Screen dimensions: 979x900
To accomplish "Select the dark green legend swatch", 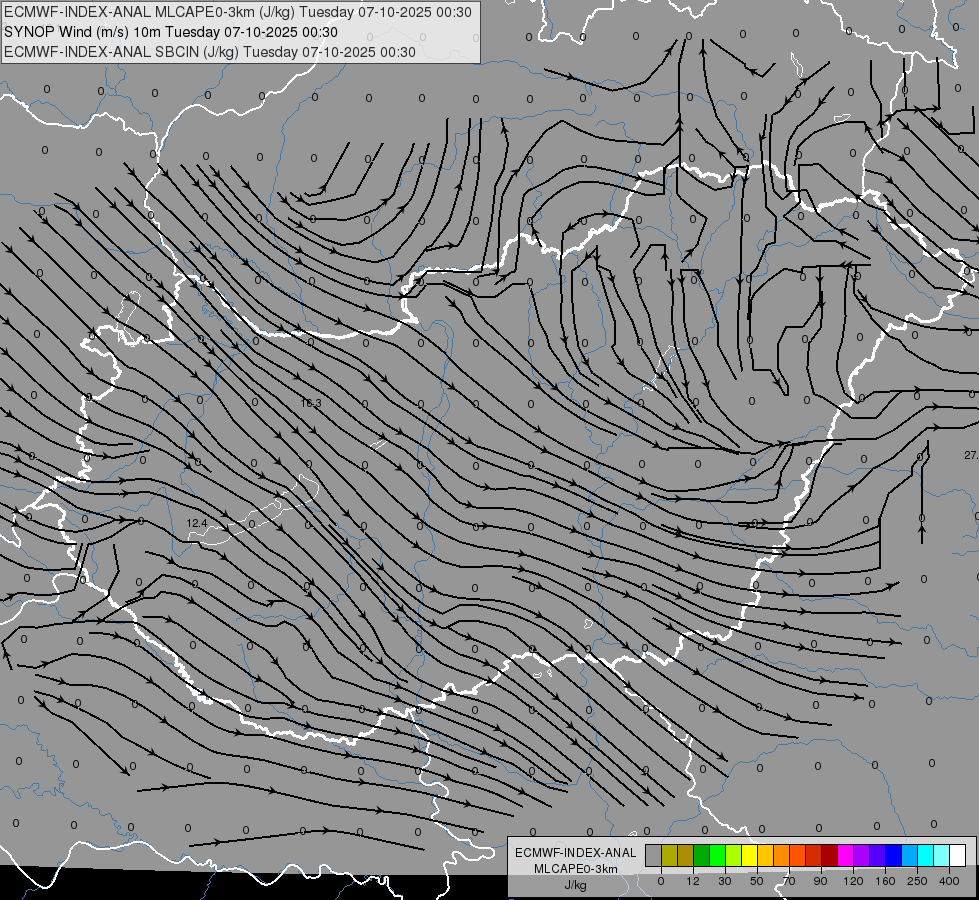I will tap(702, 855).
